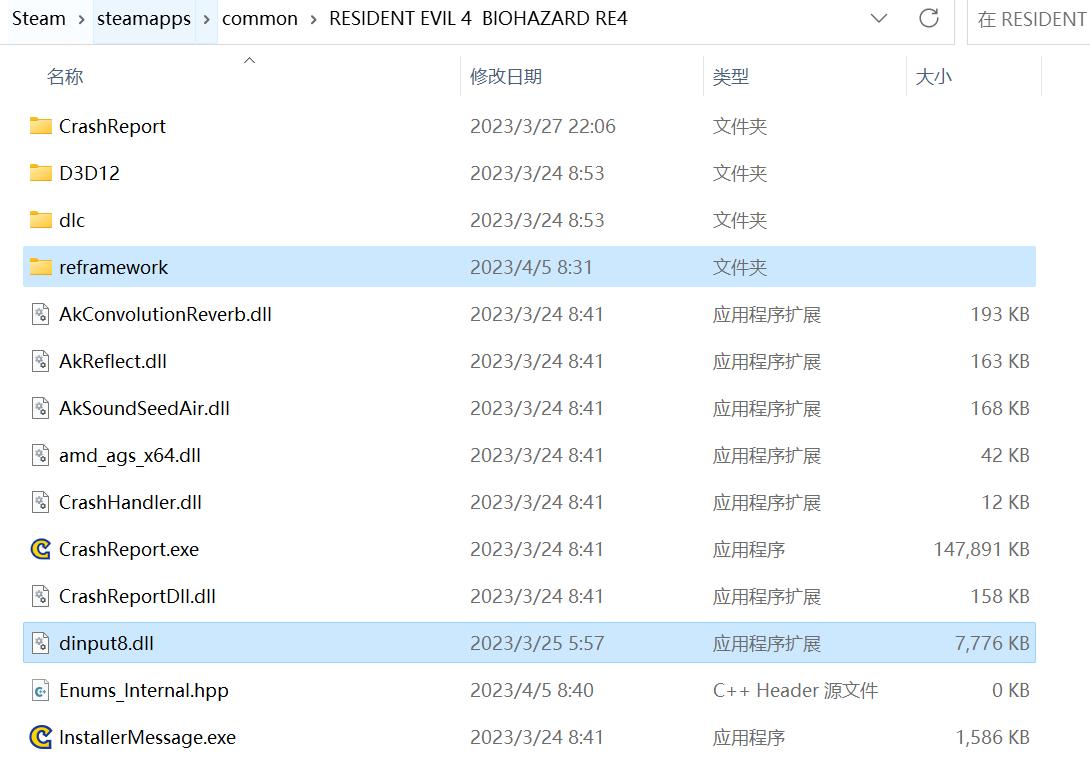Go to common folder in breadcrumb

tap(260, 19)
